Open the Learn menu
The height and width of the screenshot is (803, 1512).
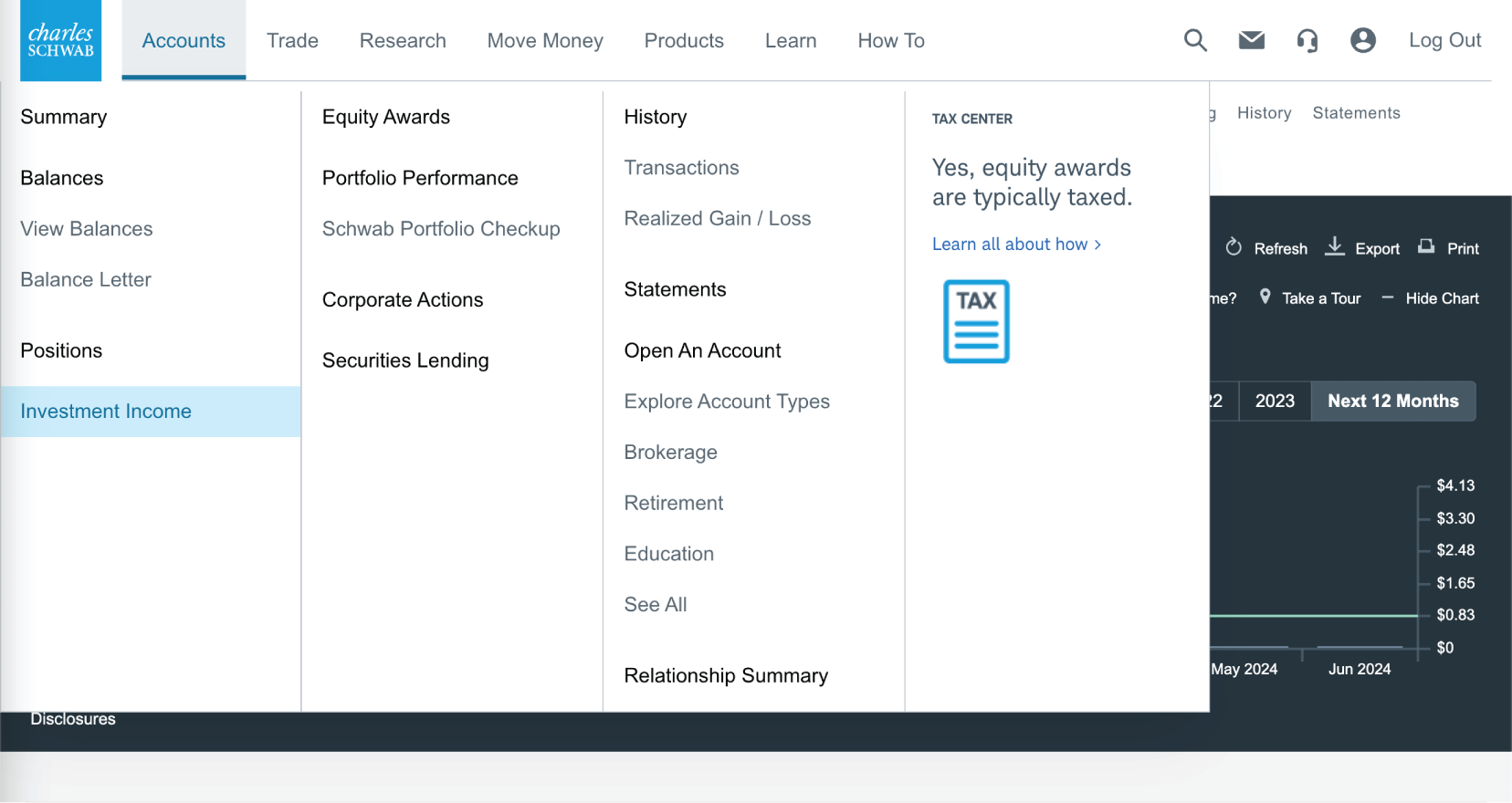coord(791,40)
